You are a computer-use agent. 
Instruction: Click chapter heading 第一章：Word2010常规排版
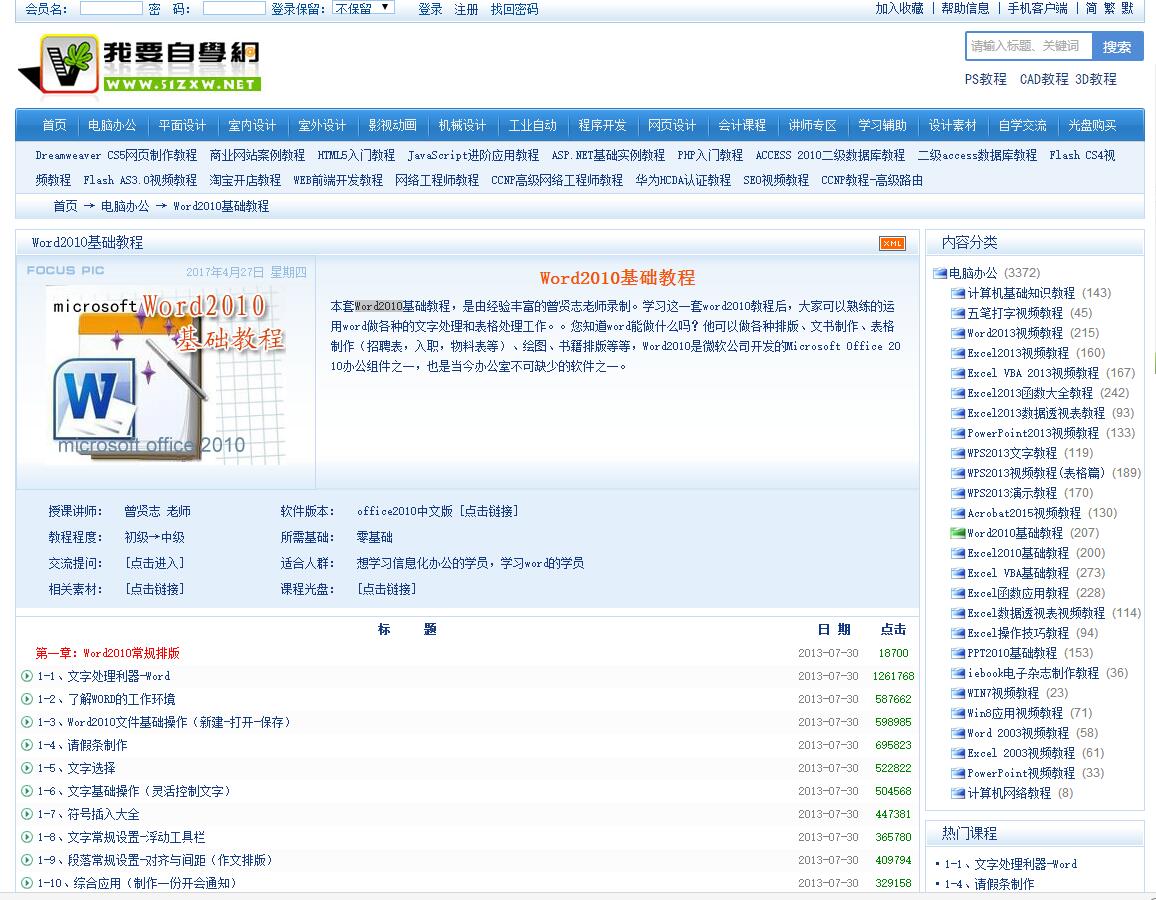point(108,653)
